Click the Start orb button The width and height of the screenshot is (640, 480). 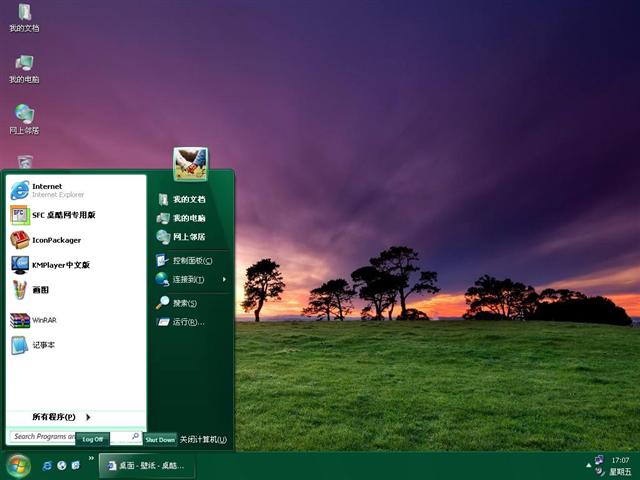(x=18, y=465)
